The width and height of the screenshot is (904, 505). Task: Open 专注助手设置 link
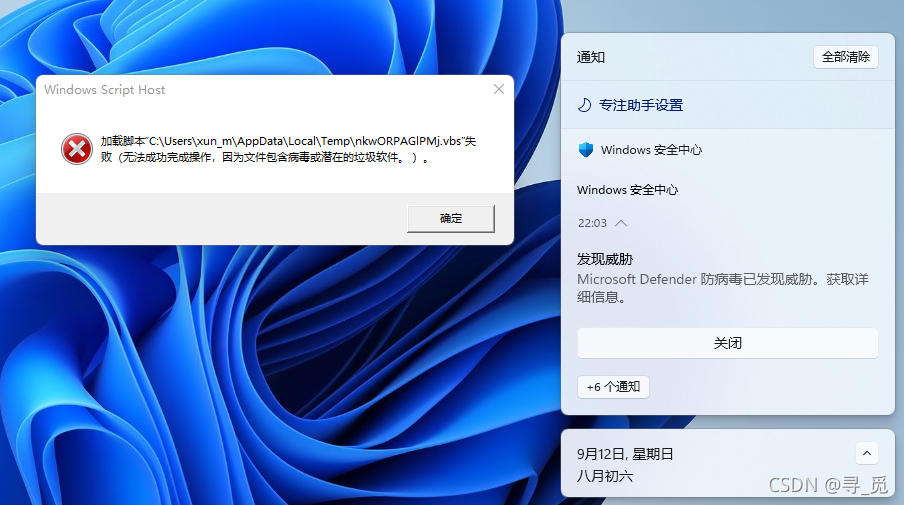641,105
